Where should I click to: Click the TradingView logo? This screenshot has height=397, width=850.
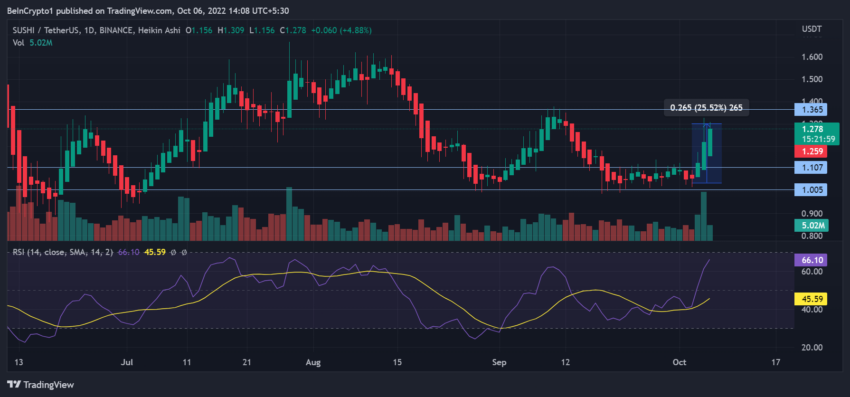pyautogui.click(x=41, y=385)
